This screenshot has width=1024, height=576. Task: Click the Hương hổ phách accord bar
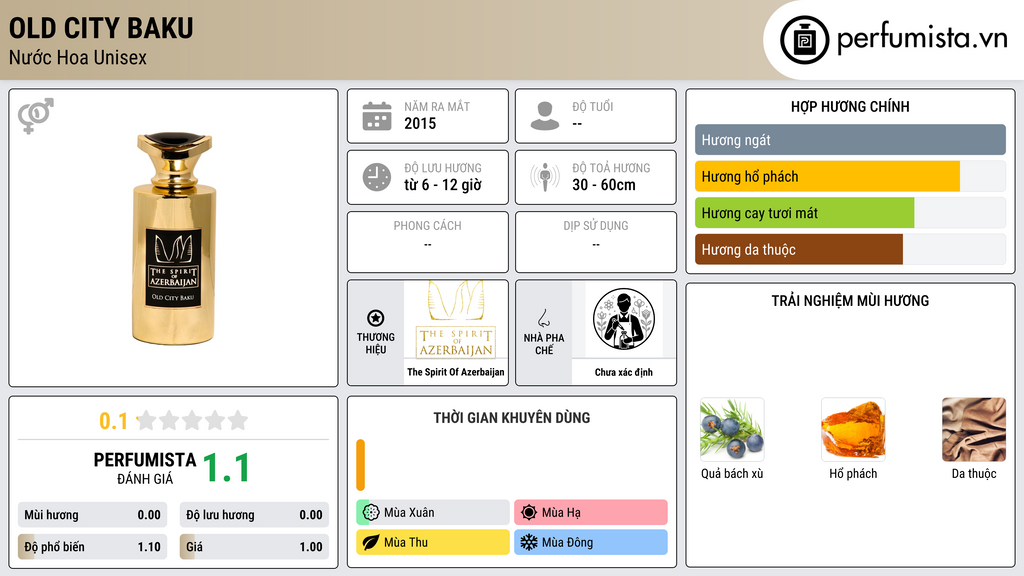(x=850, y=176)
